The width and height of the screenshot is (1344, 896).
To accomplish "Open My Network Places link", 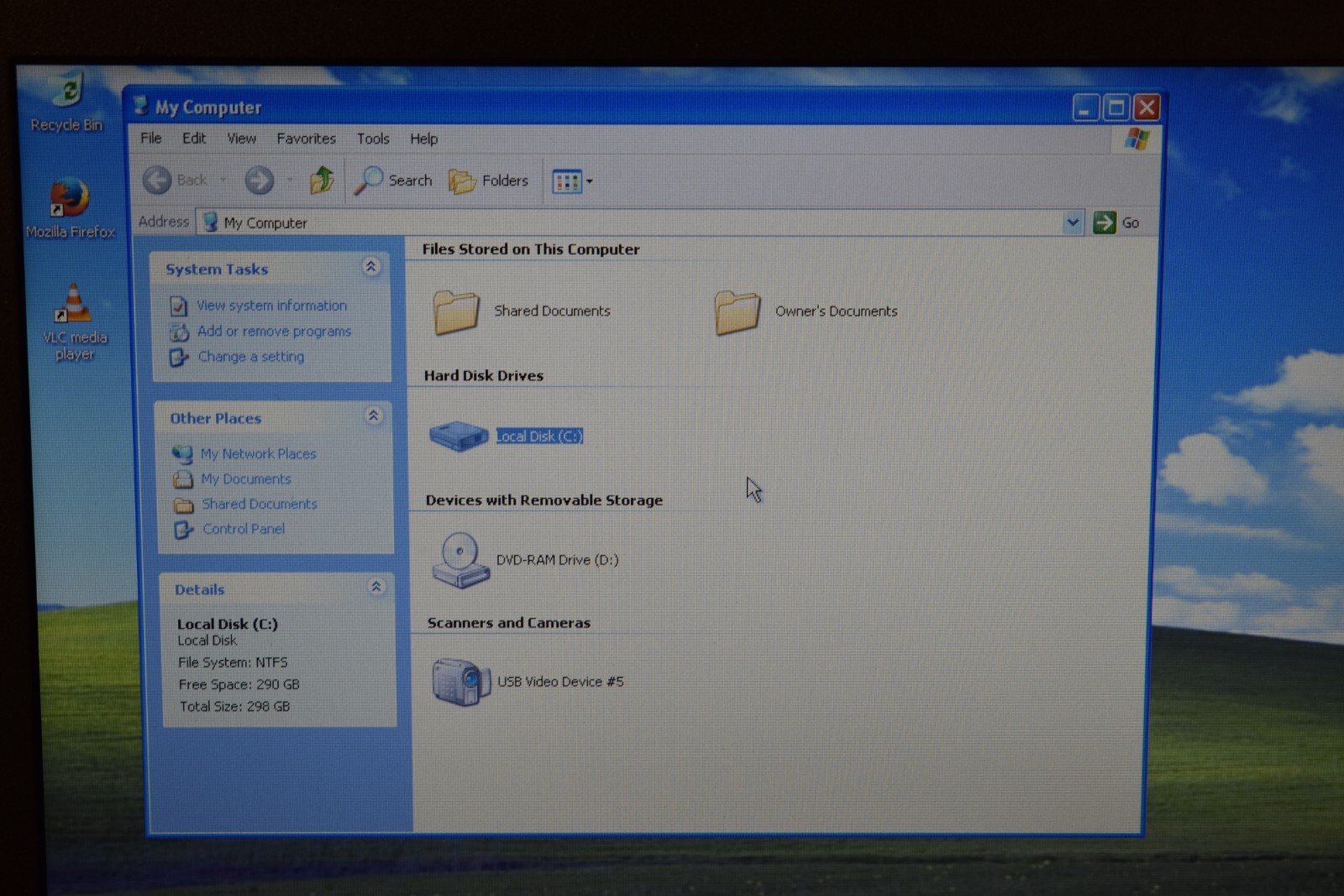I will pyautogui.click(x=258, y=453).
